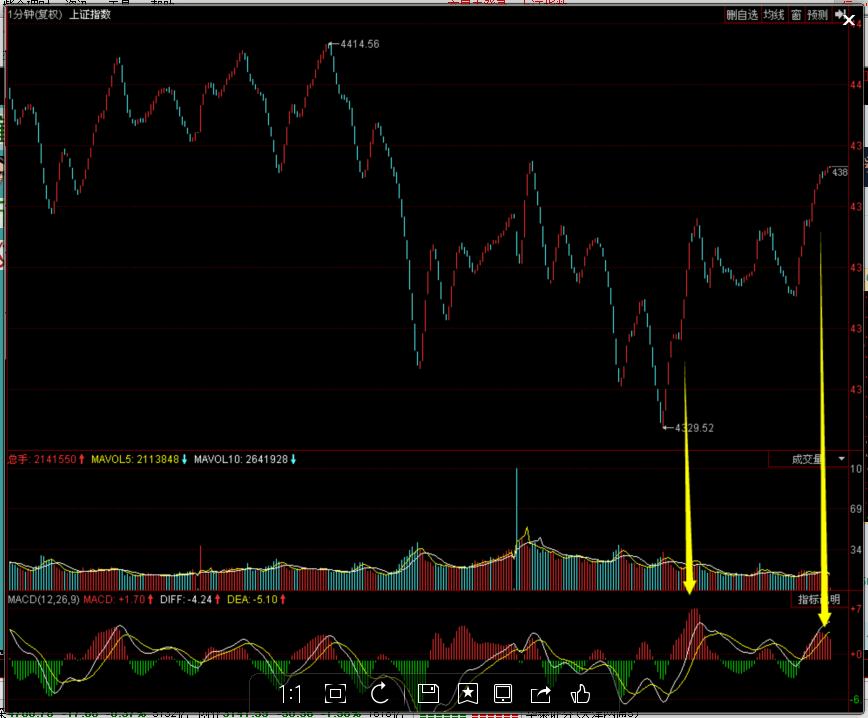This screenshot has width=868, height=718.
Task: Click the 指标说明 indicator description button
Action: tap(819, 599)
